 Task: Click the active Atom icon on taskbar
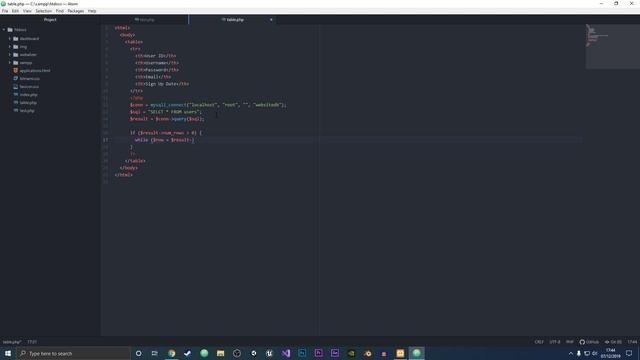pos(416,353)
